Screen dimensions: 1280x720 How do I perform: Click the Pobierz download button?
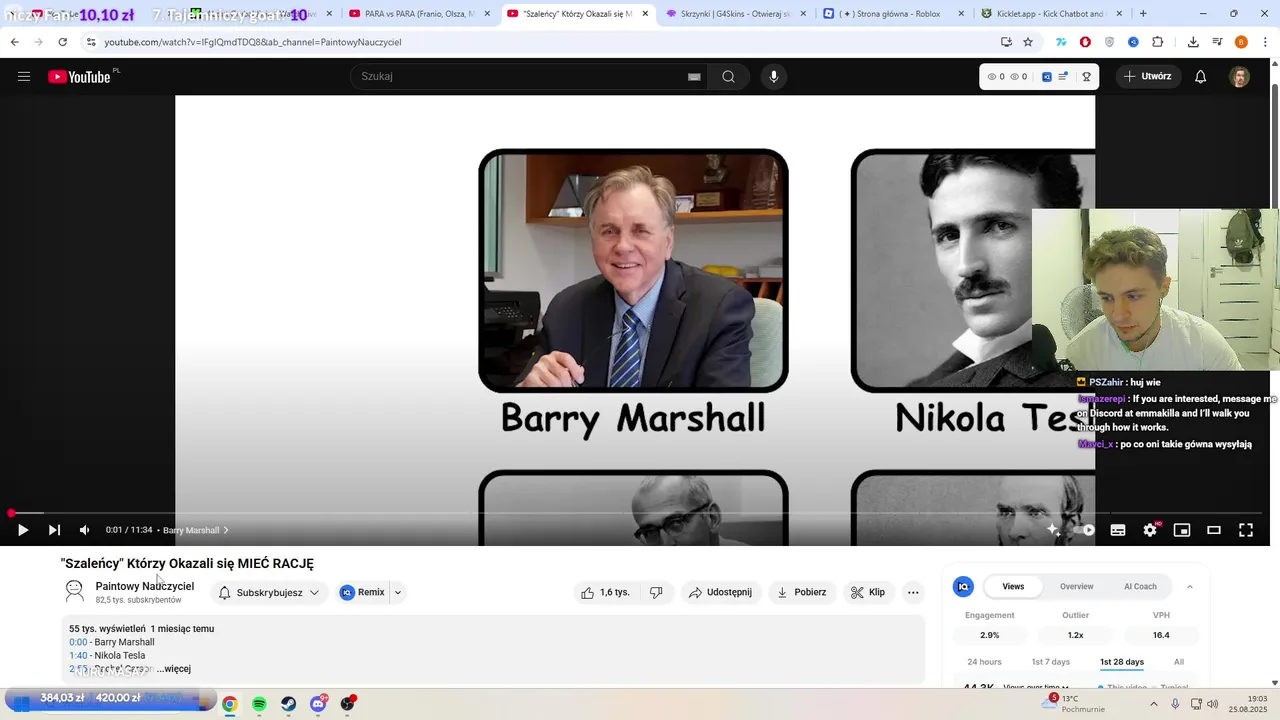[x=802, y=592]
